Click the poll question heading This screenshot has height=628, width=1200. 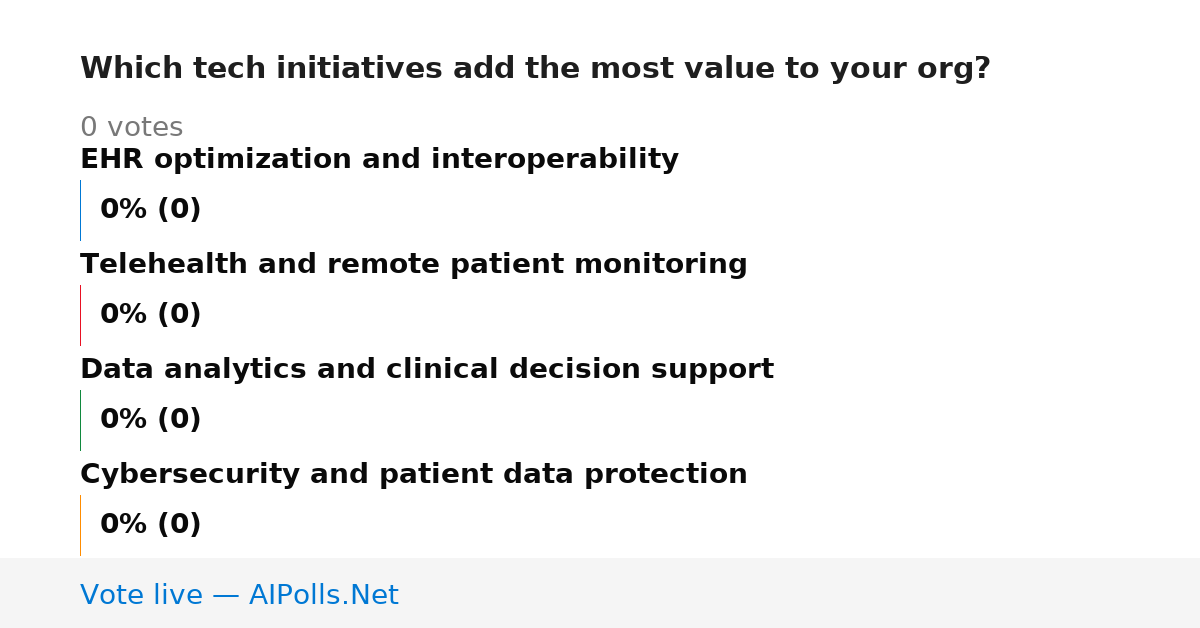(535, 69)
